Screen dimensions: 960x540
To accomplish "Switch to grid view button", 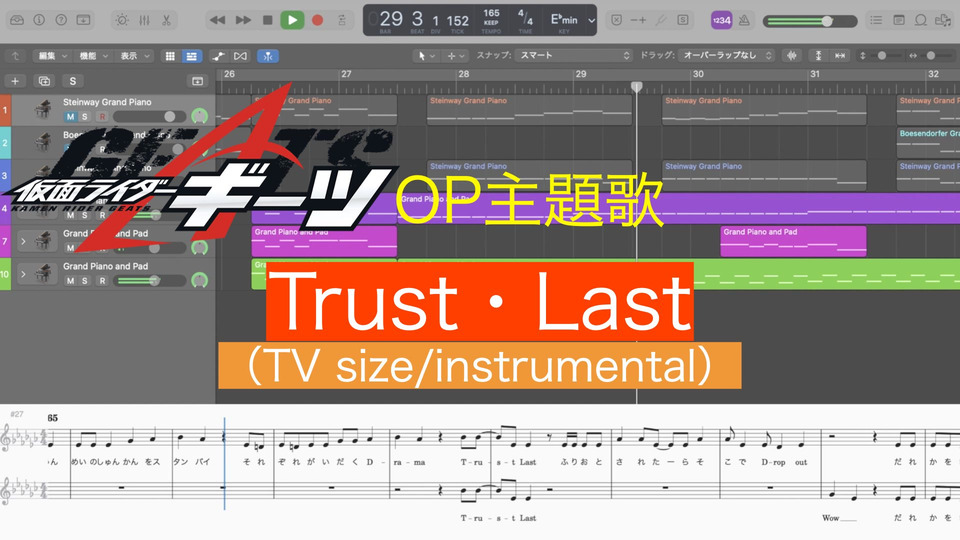I will pos(170,56).
